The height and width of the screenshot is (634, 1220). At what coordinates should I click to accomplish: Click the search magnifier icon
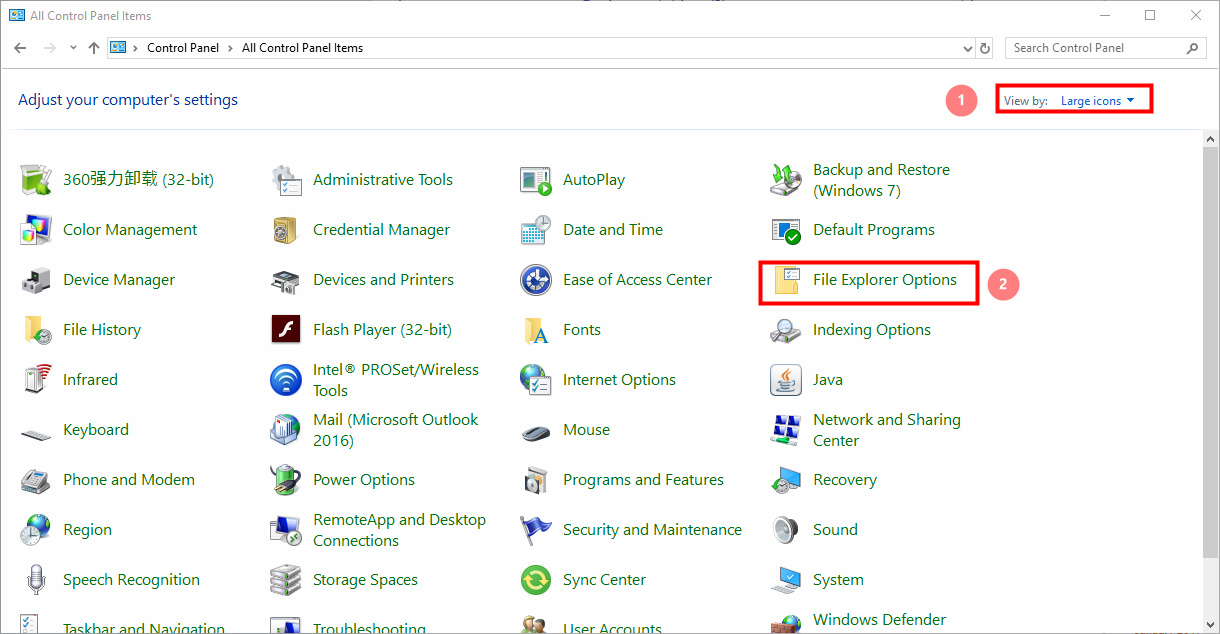(1192, 48)
